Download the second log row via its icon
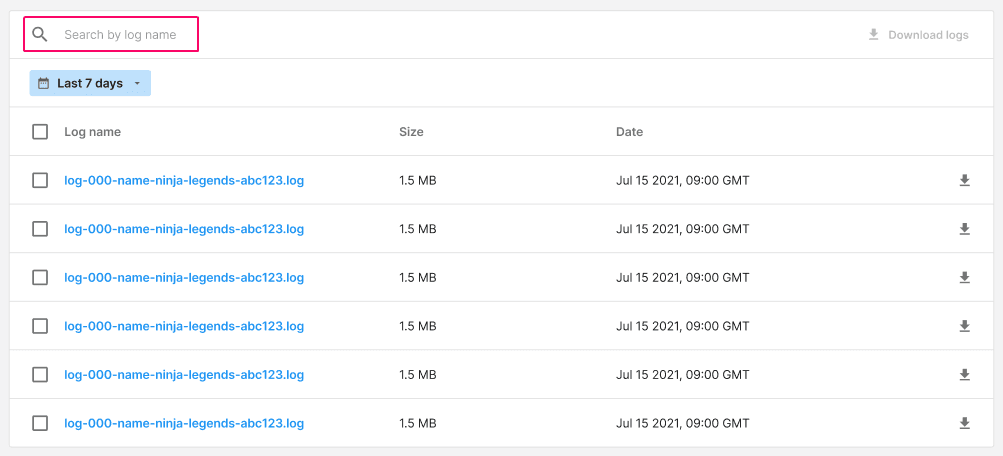 point(965,229)
